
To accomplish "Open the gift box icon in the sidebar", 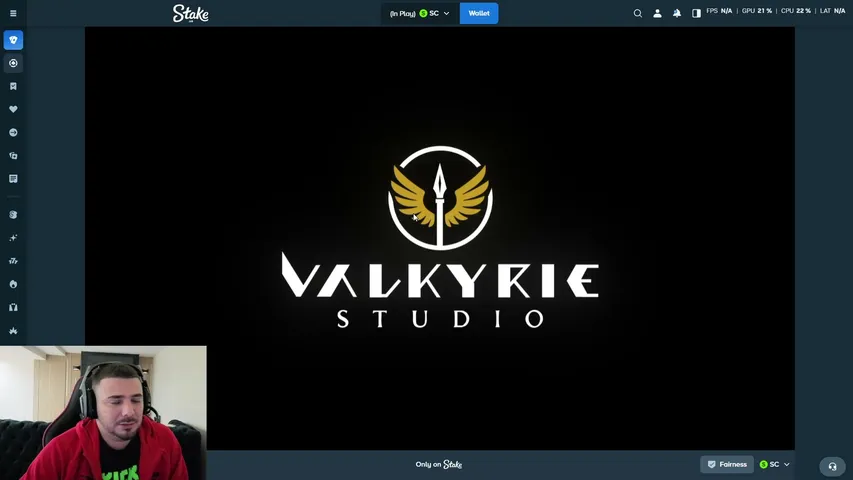I will click(x=13, y=307).
